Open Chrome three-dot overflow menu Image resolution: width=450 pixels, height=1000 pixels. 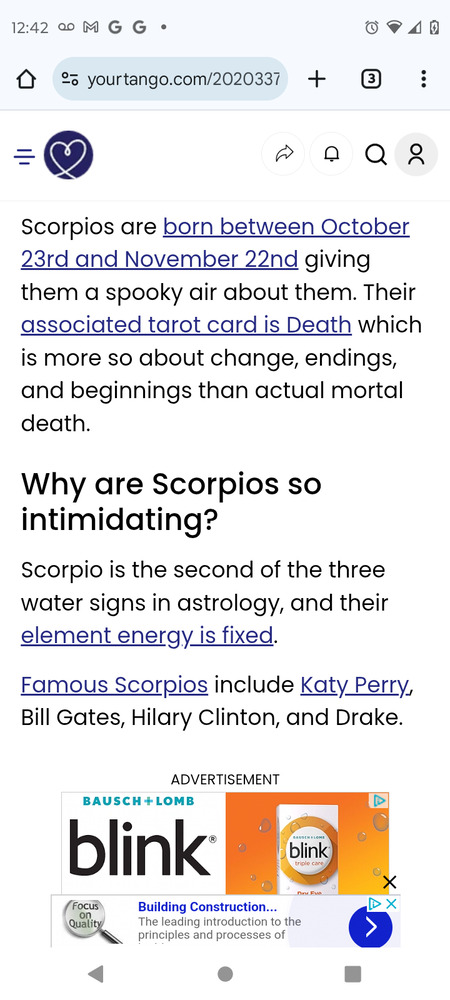click(423, 79)
